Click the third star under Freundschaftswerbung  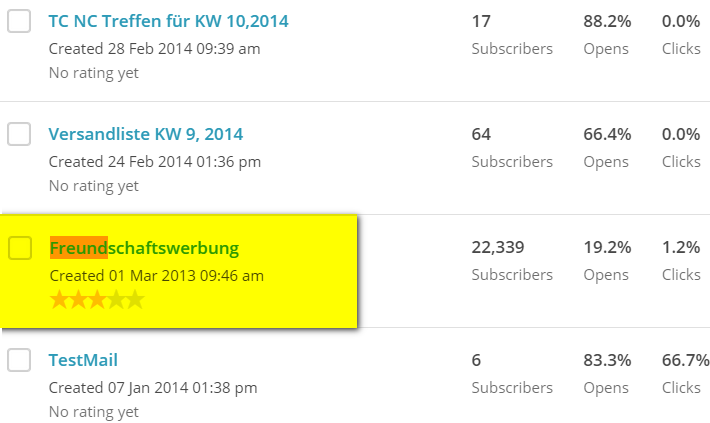[x=97, y=299]
